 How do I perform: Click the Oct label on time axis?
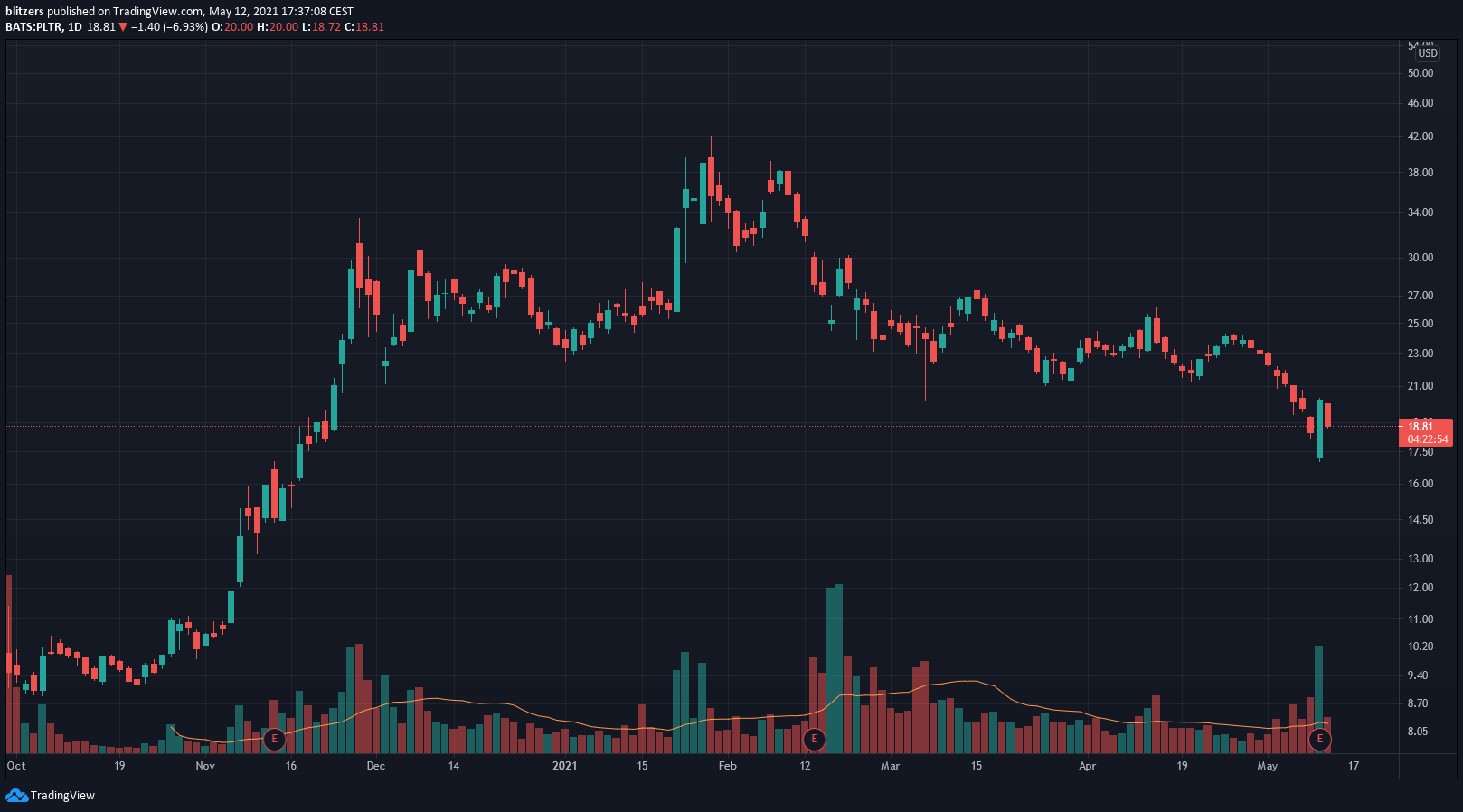[x=16, y=766]
